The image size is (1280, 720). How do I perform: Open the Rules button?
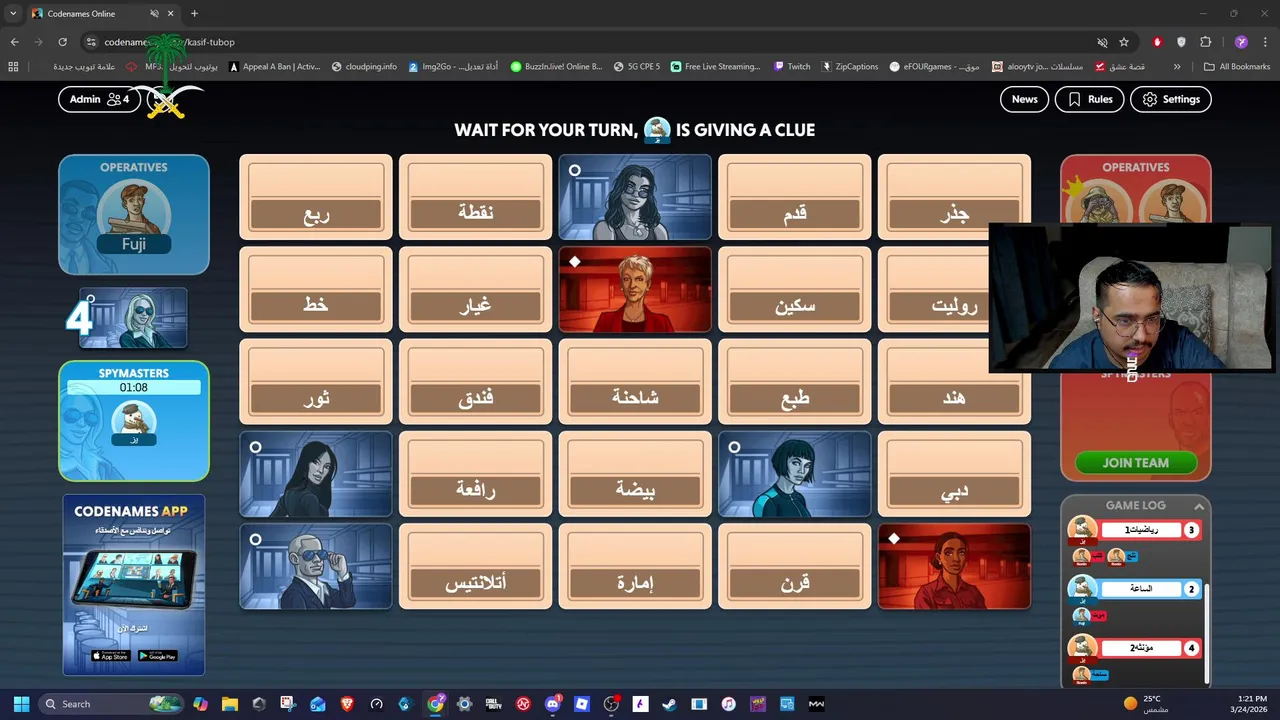pos(1089,99)
